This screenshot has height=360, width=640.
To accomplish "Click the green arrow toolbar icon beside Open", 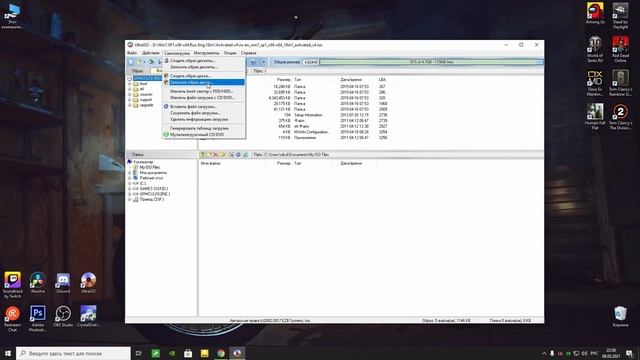I will 151,62.
